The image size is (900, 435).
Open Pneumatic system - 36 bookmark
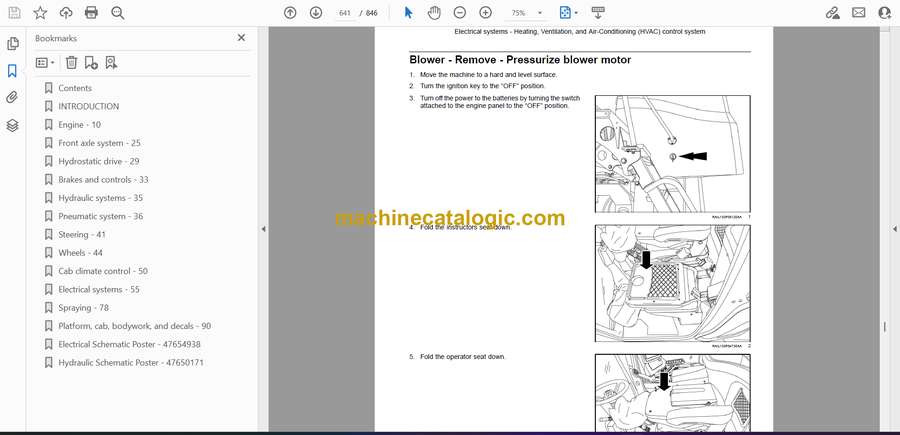pos(100,216)
